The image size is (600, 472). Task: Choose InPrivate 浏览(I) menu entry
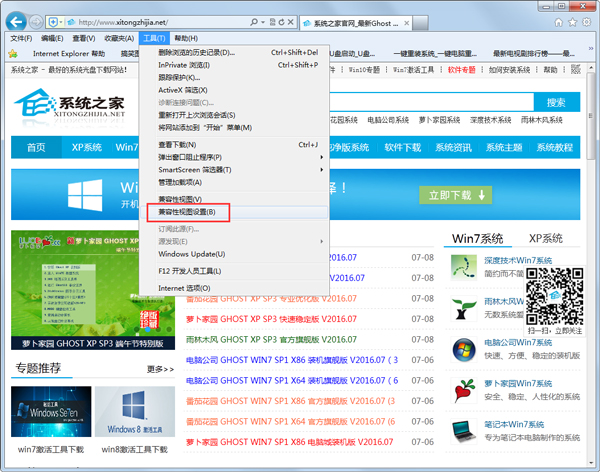click(233, 65)
